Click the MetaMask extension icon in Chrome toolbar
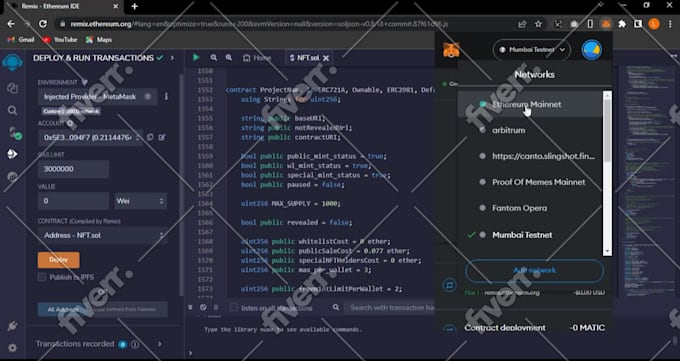This screenshot has height=361, width=680. (x=606, y=24)
